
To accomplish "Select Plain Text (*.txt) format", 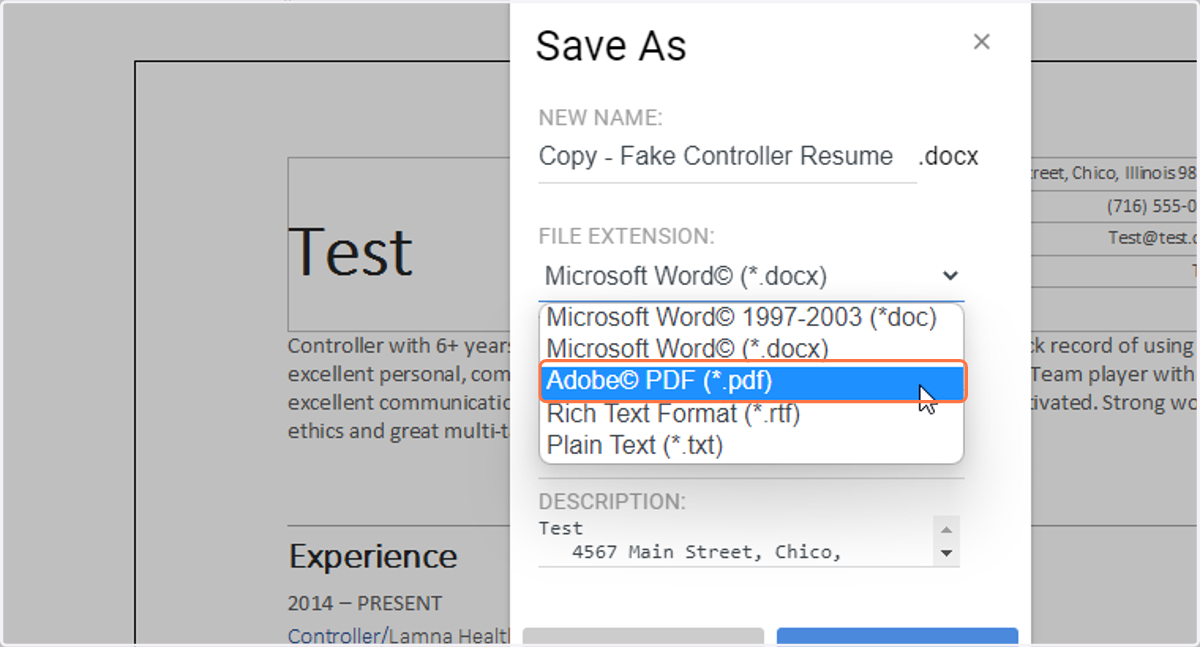I will point(751,445).
